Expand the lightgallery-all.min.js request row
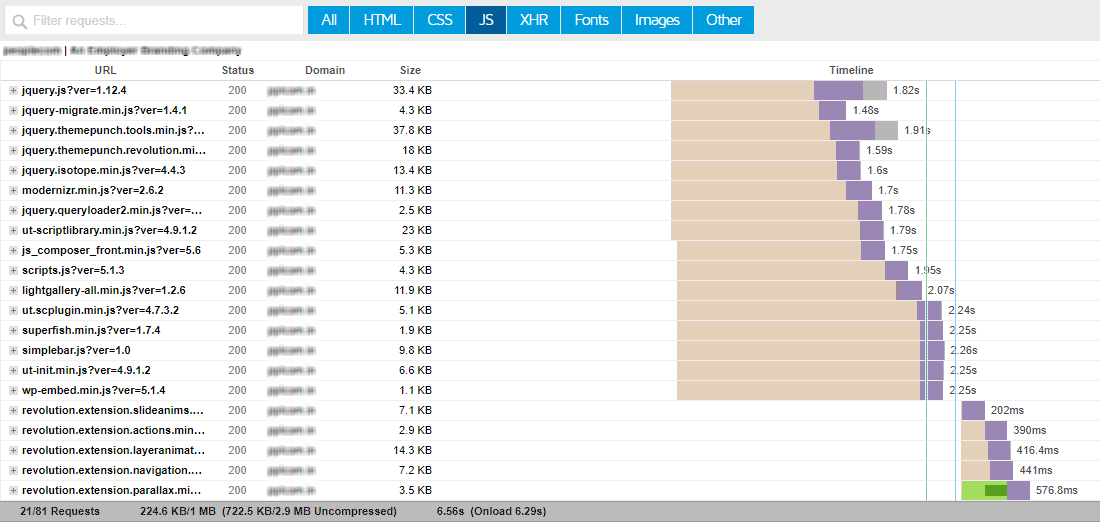 [13, 291]
